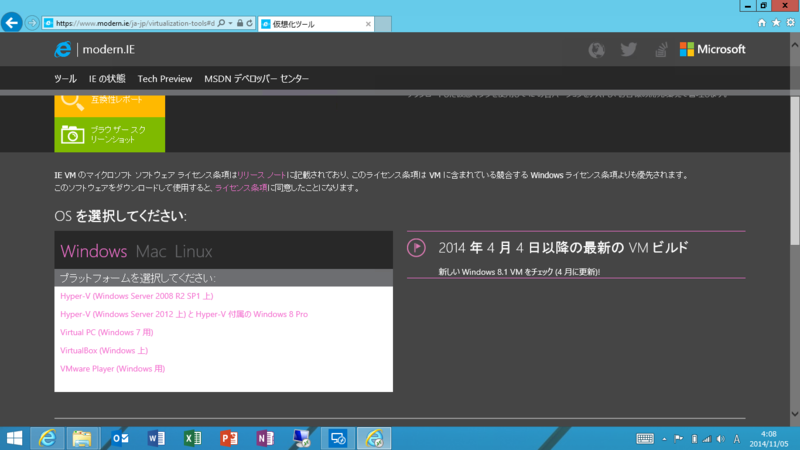Close the 仮想化ツール tab
800x450 pixels.
tap(368, 24)
